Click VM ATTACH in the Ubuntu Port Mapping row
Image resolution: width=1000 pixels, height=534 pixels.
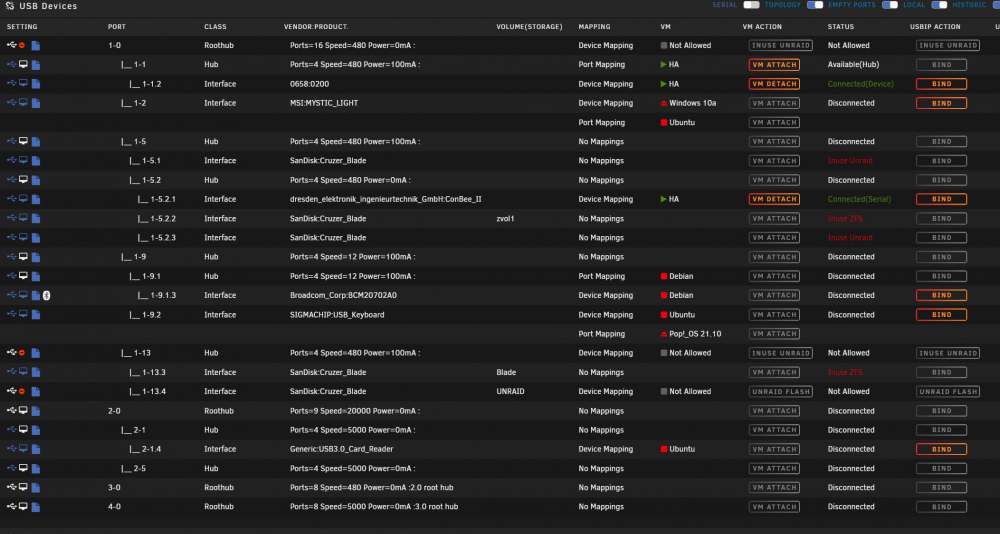point(774,122)
